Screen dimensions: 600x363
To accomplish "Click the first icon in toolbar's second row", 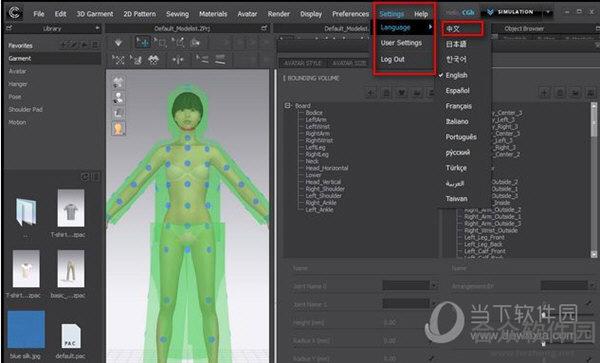I will click(119, 60).
